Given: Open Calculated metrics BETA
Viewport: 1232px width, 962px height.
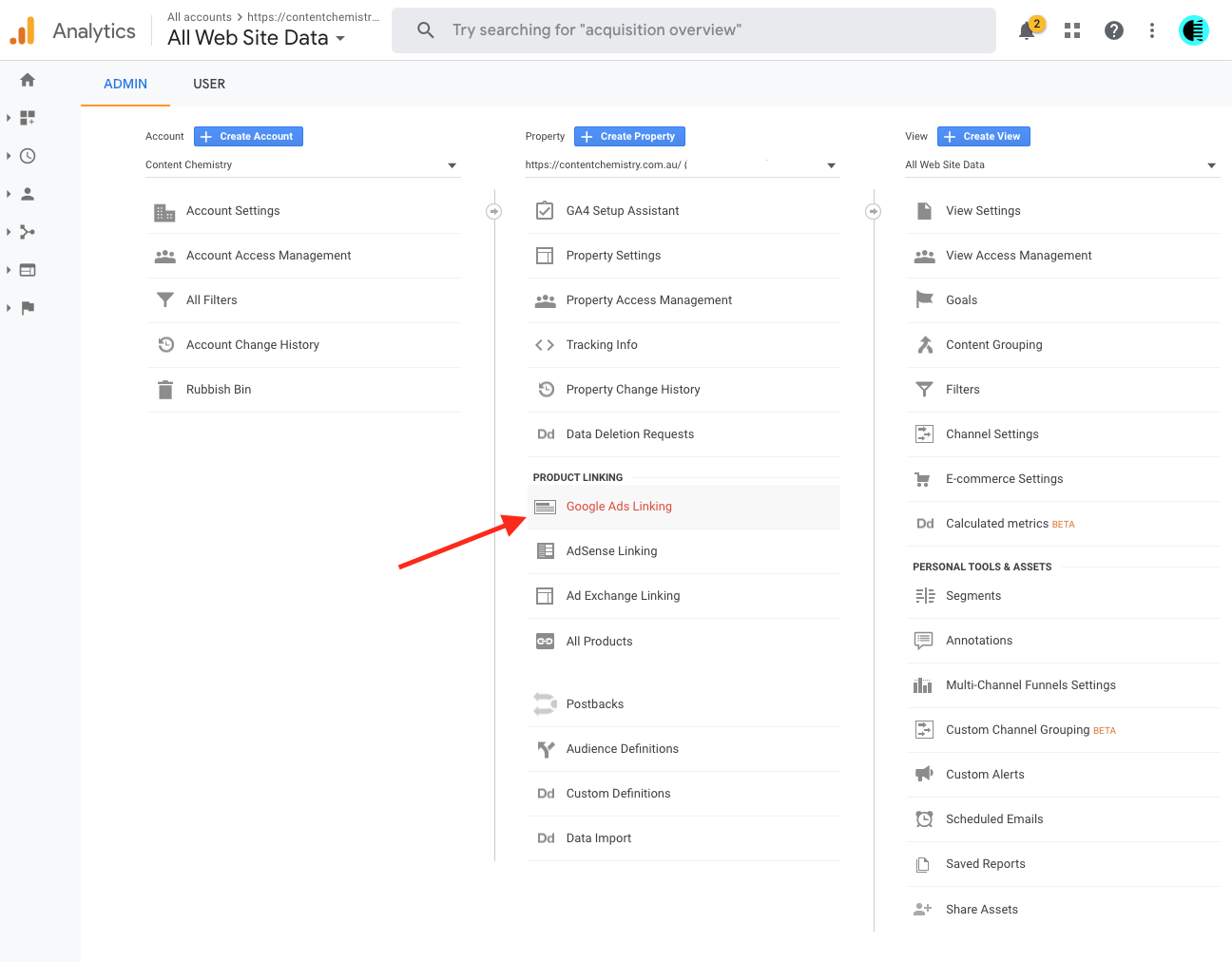Looking at the screenshot, I should (x=1063, y=524).
